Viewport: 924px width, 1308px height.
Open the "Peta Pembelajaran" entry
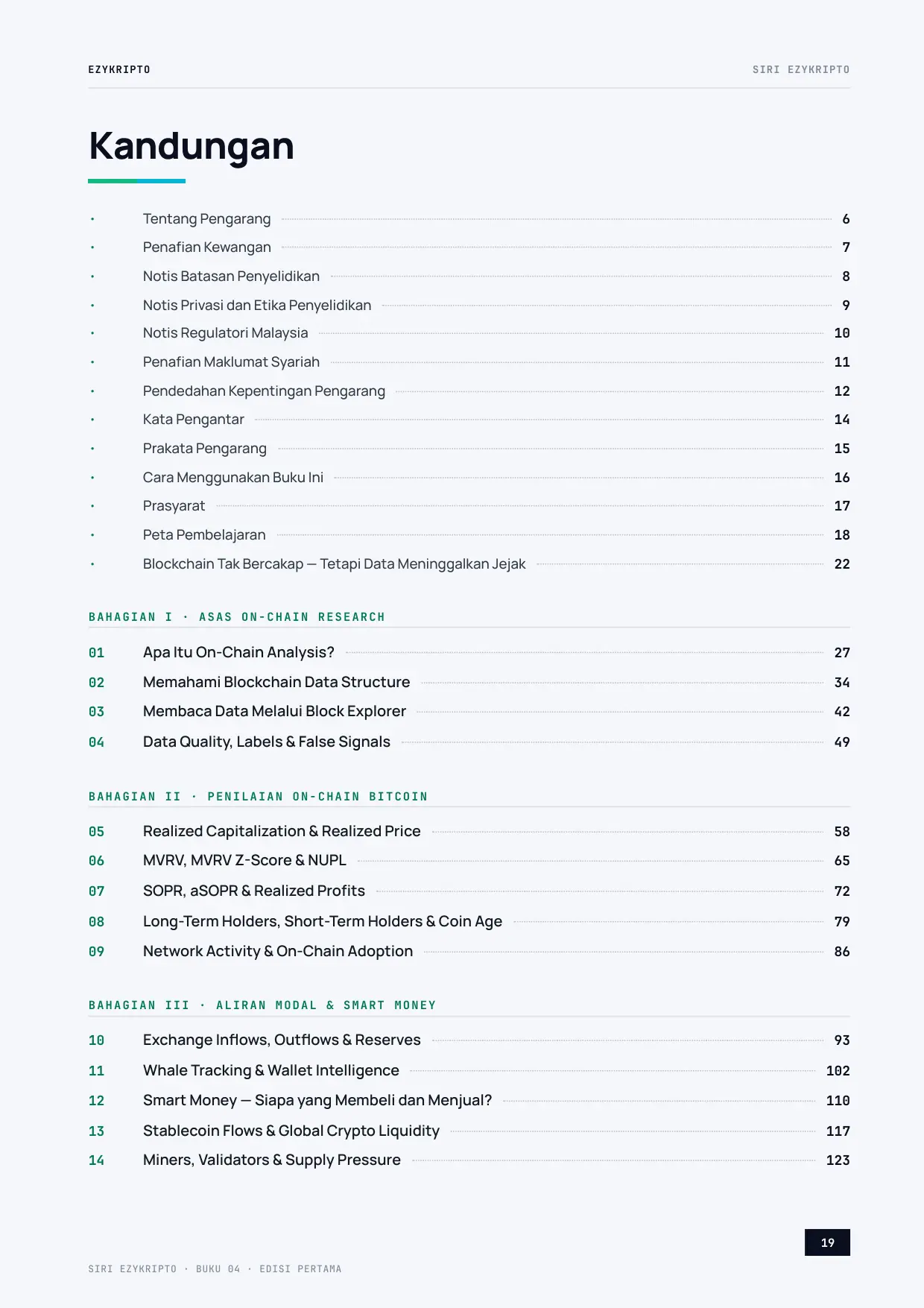204,535
